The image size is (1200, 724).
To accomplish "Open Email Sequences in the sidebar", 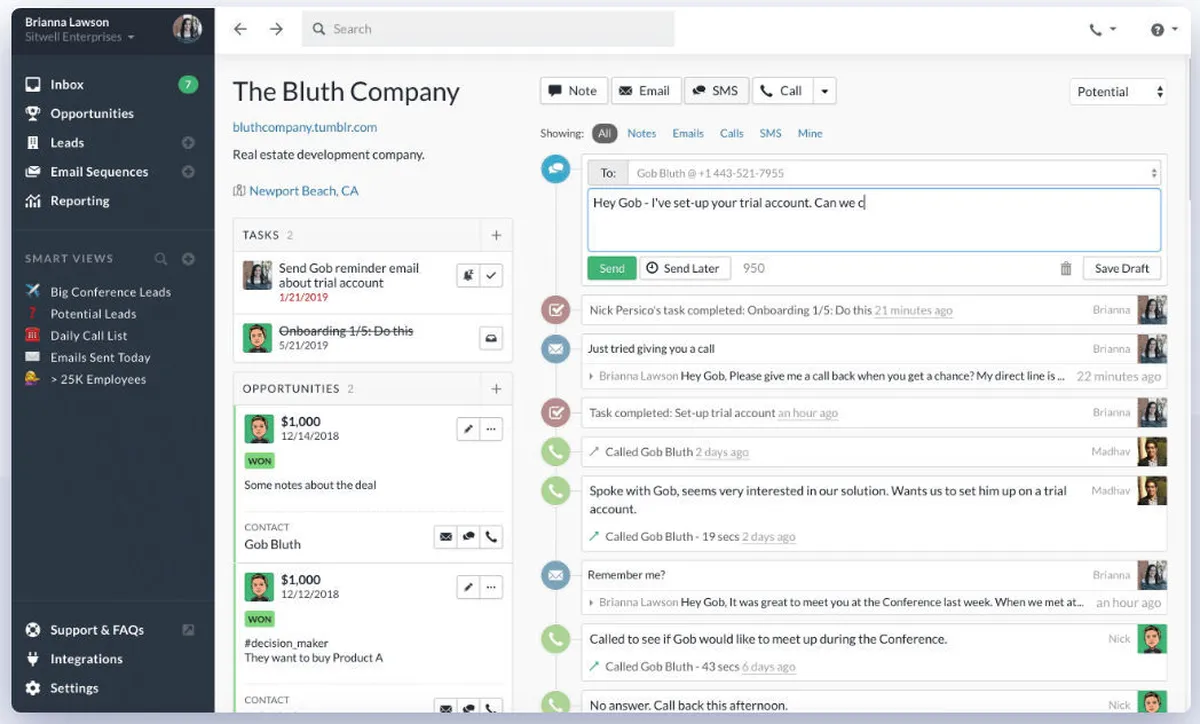I will 99,172.
